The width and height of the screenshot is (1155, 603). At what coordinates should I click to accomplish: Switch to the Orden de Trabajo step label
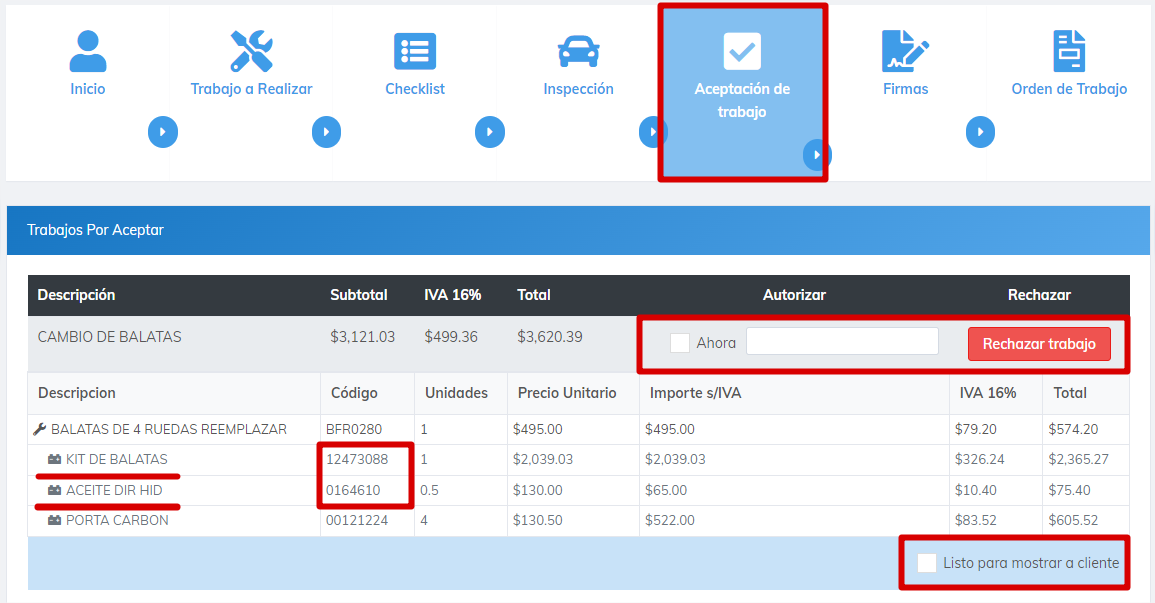(1069, 89)
